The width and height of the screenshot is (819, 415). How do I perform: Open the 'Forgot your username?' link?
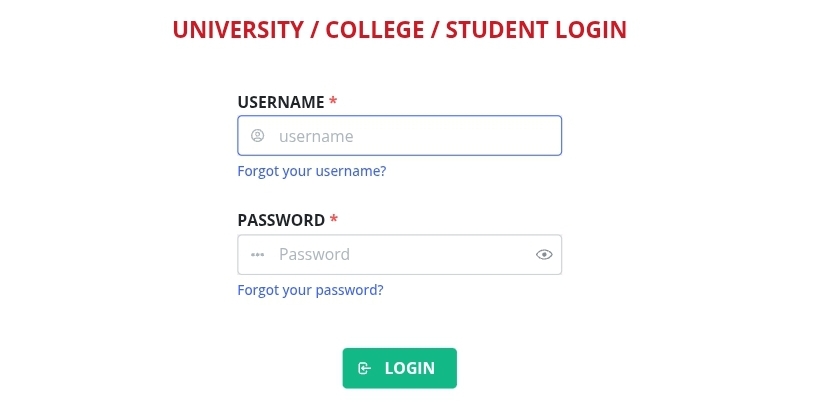(311, 171)
